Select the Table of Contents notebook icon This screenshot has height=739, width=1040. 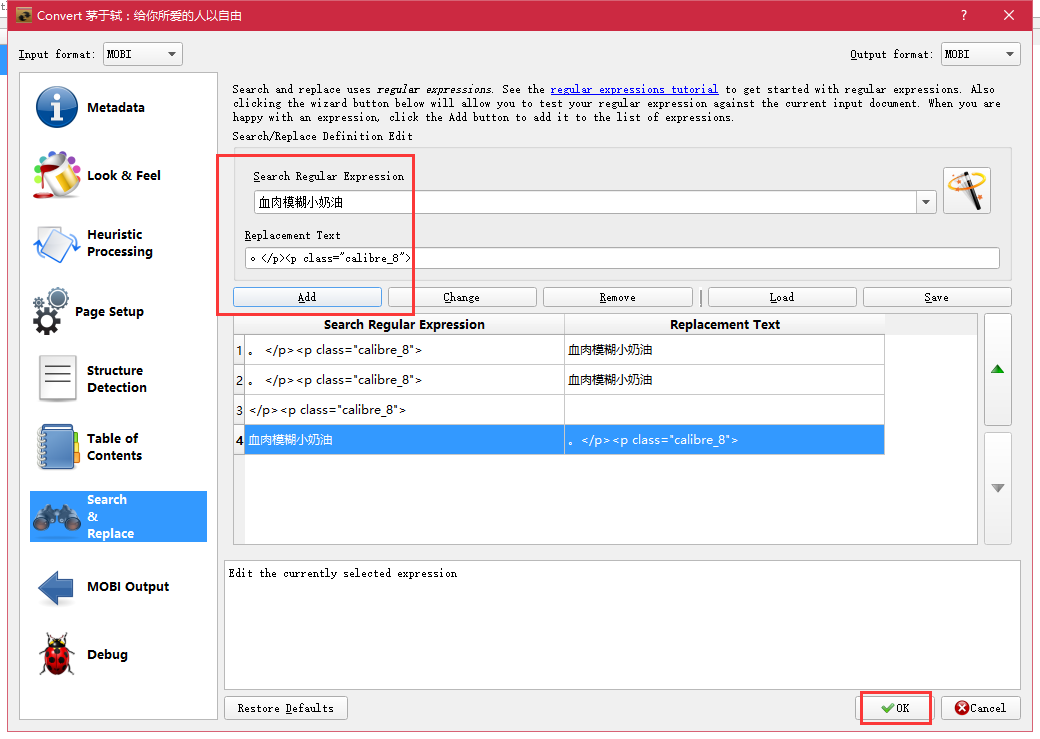[x=57, y=447]
